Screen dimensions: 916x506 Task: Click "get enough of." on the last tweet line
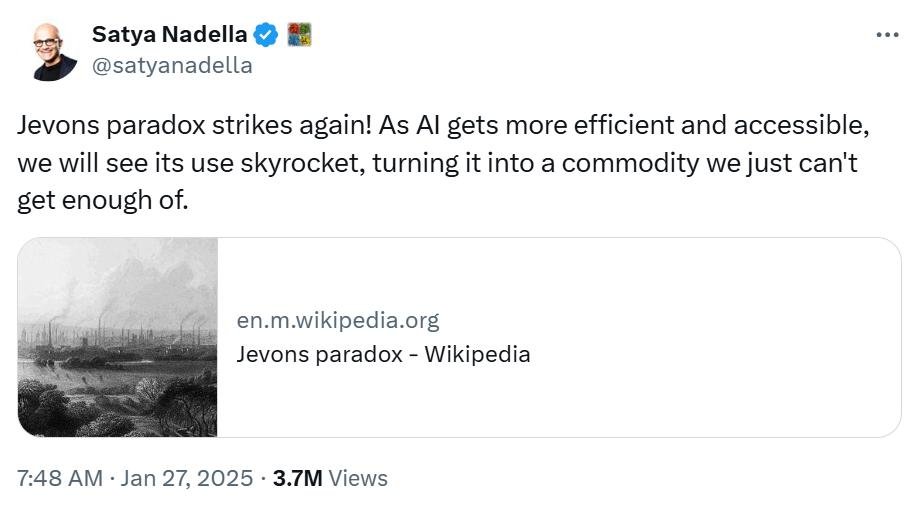102,200
